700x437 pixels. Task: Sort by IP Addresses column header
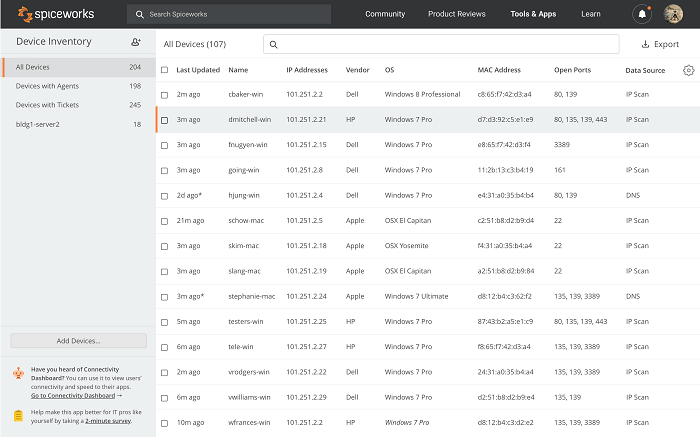pyautogui.click(x=307, y=70)
